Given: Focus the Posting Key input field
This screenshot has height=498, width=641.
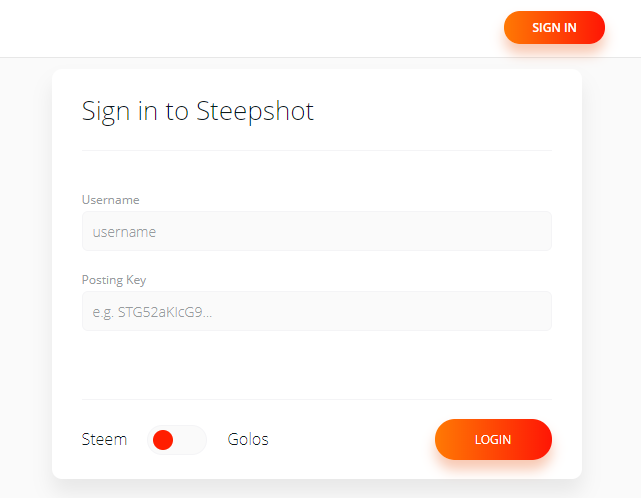Looking at the screenshot, I should point(316,311).
